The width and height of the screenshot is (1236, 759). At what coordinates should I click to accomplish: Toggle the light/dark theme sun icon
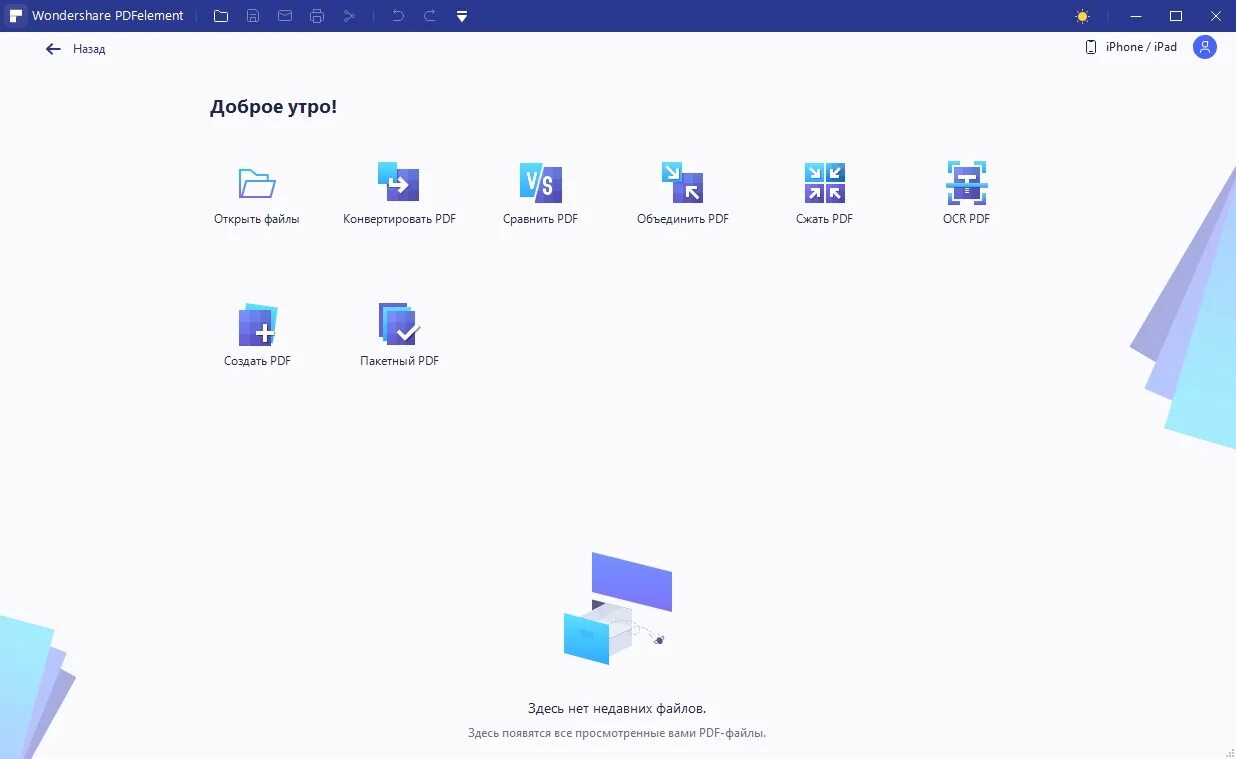pyautogui.click(x=1081, y=15)
